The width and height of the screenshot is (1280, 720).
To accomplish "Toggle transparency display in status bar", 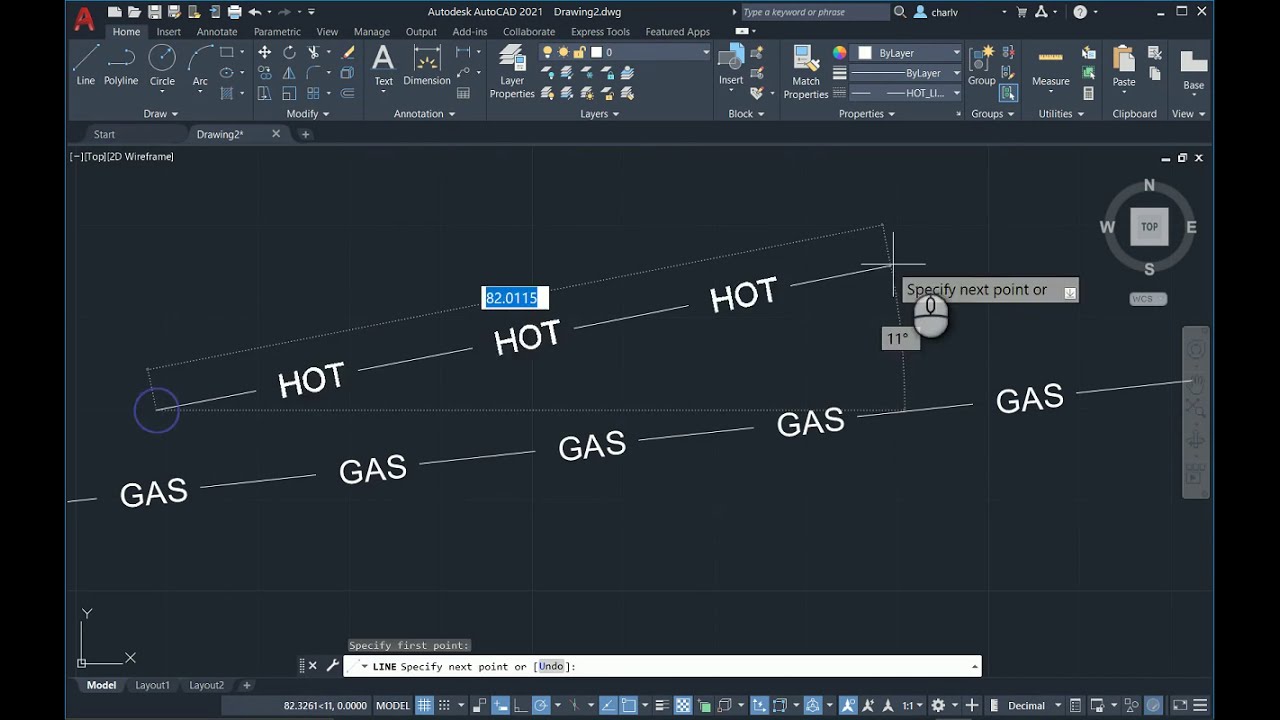I will pyautogui.click(x=683, y=705).
